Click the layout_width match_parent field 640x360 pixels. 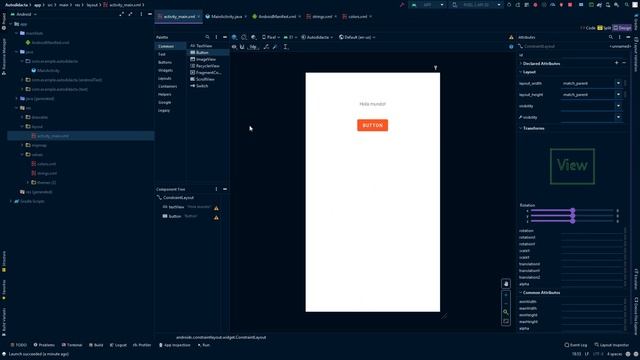(x=588, y=83)
